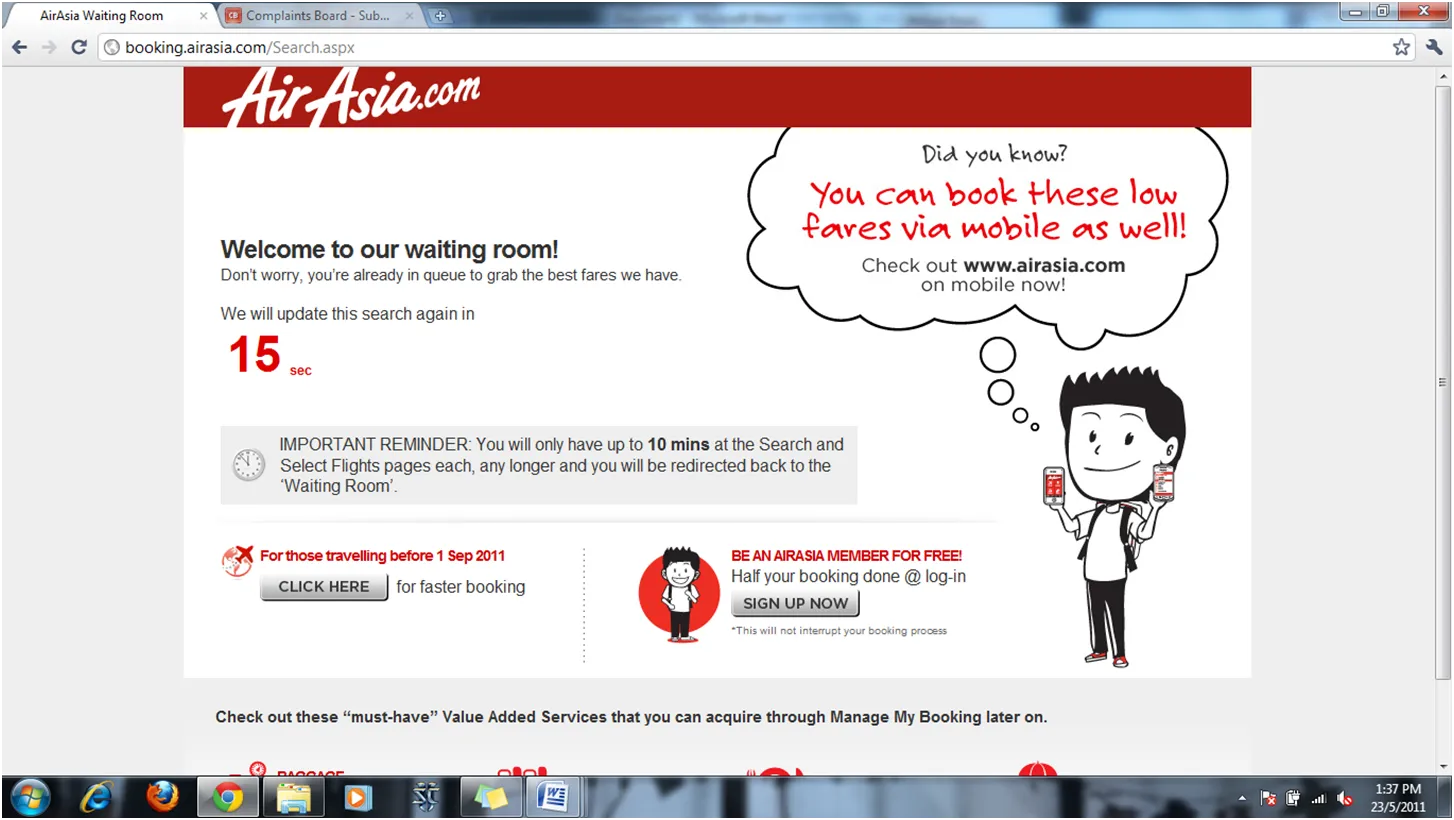Screen dimensions: 1454x820
Task: Click the SIGN UP NOW button
Action: (x=795, y=604)
